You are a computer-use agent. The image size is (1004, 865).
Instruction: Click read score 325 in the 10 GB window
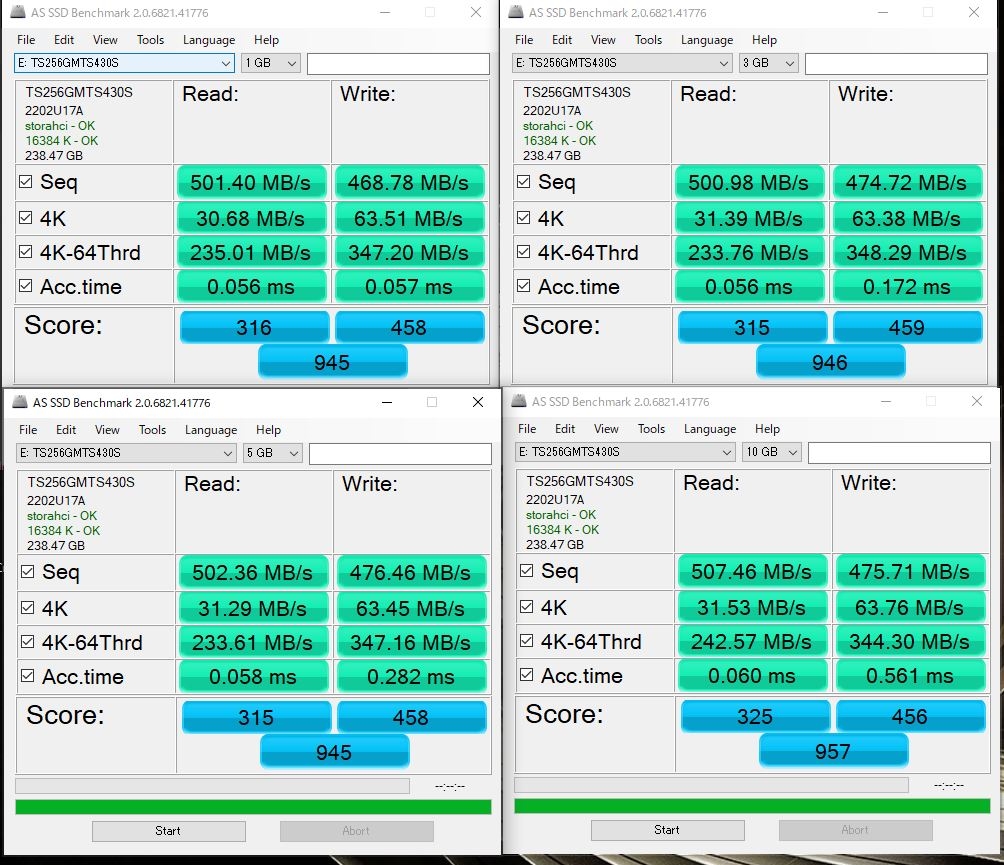[755, 716]
